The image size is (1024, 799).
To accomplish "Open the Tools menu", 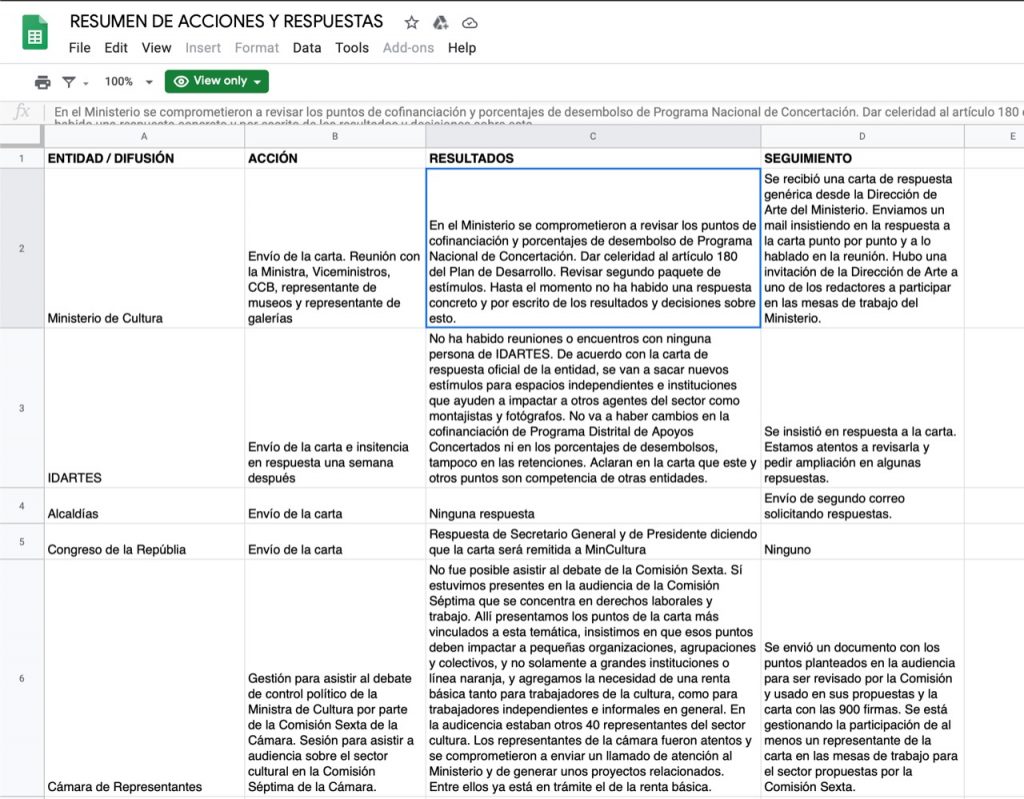I will [352, 48].
